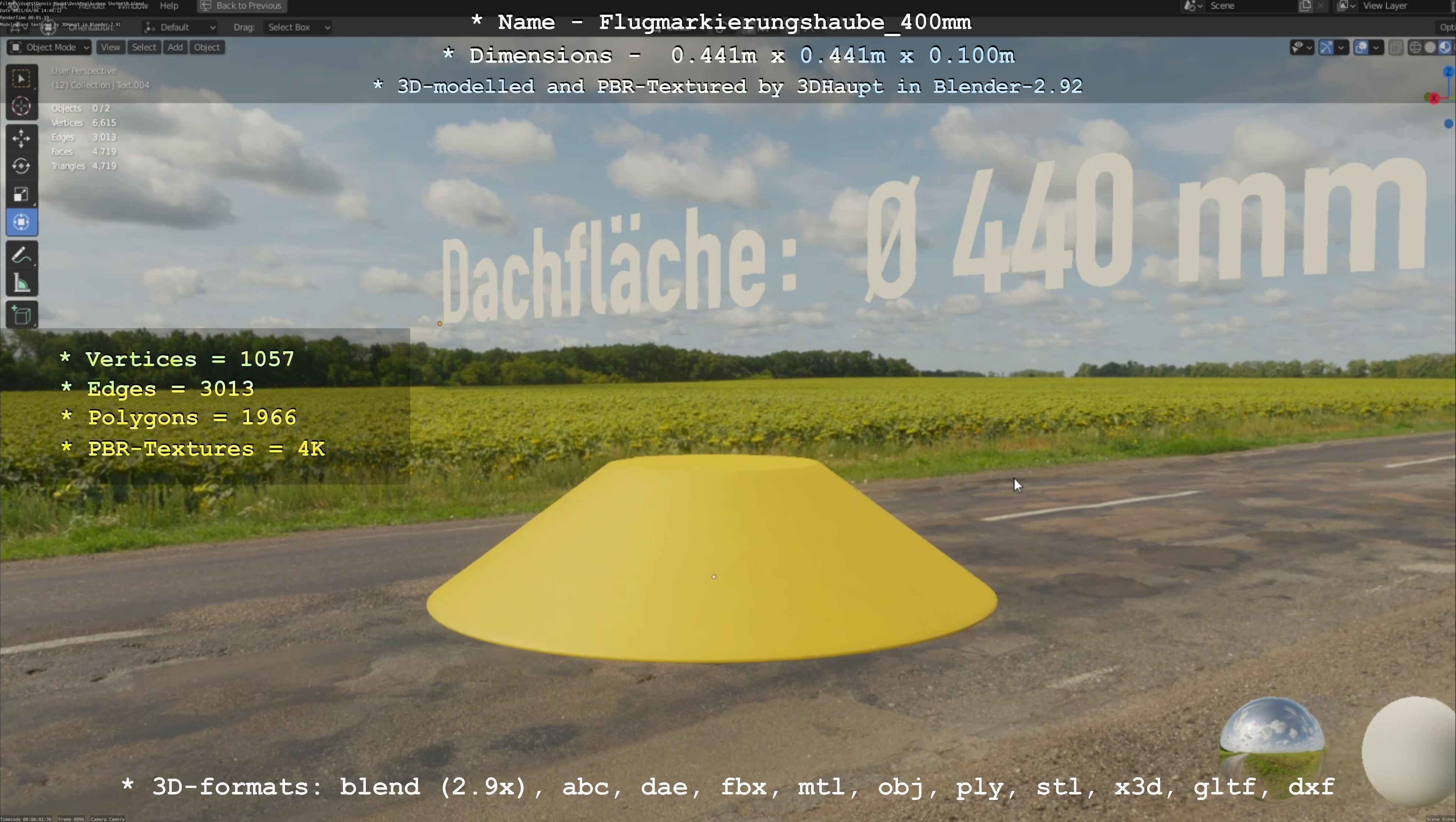Select the Select Box tool icon
The image size is (1456, 822).
point(21,79)
